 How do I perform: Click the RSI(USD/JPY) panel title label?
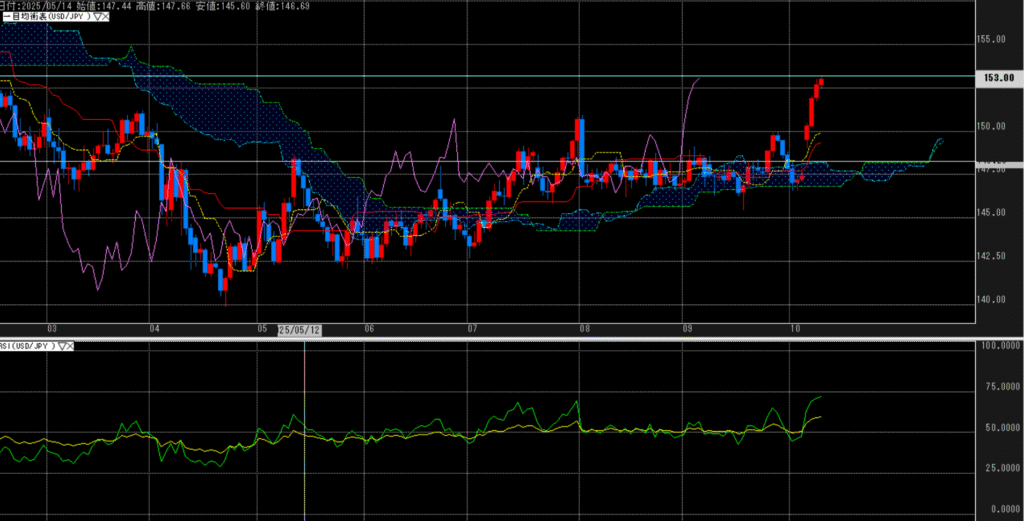[28, 346]
